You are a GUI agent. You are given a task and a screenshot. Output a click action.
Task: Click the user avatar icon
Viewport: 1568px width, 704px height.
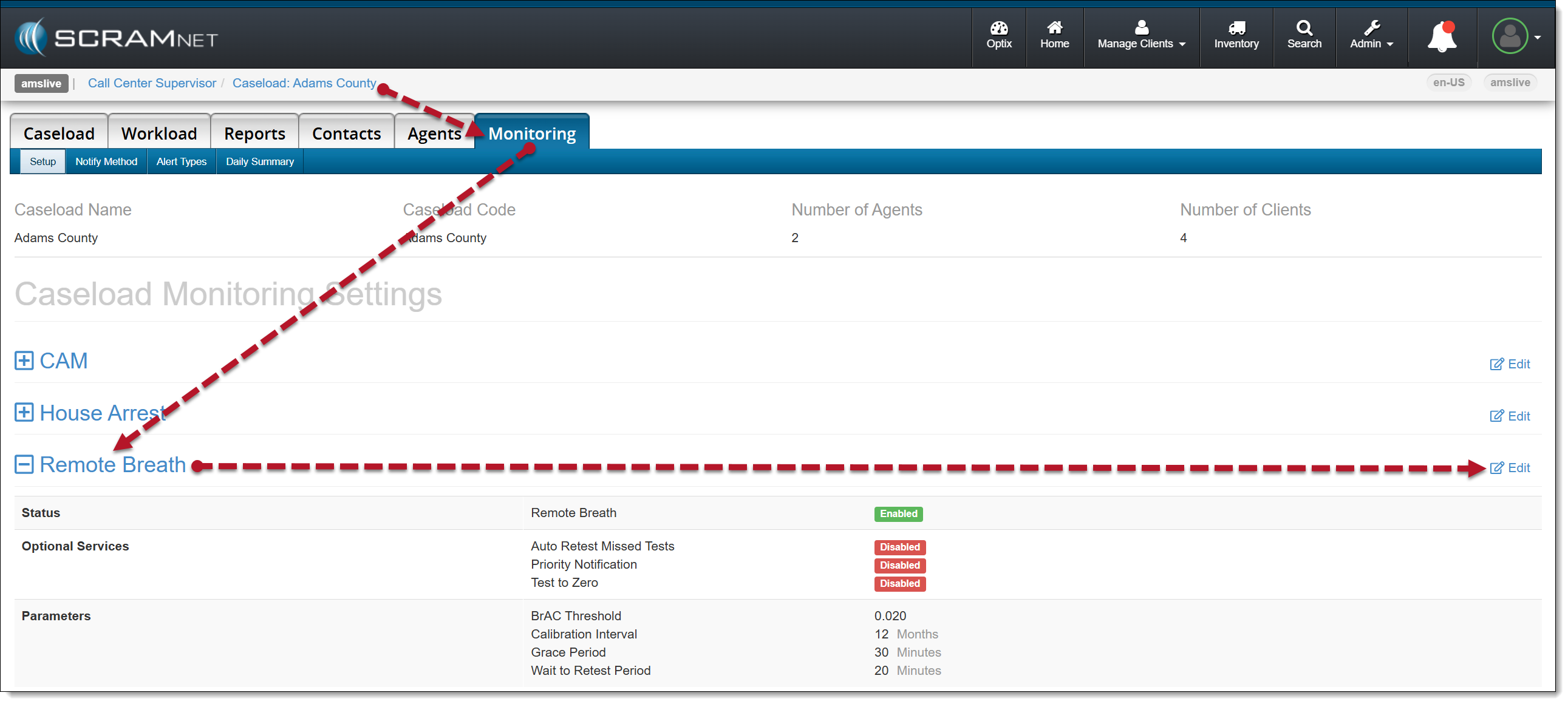[1509, 36]
